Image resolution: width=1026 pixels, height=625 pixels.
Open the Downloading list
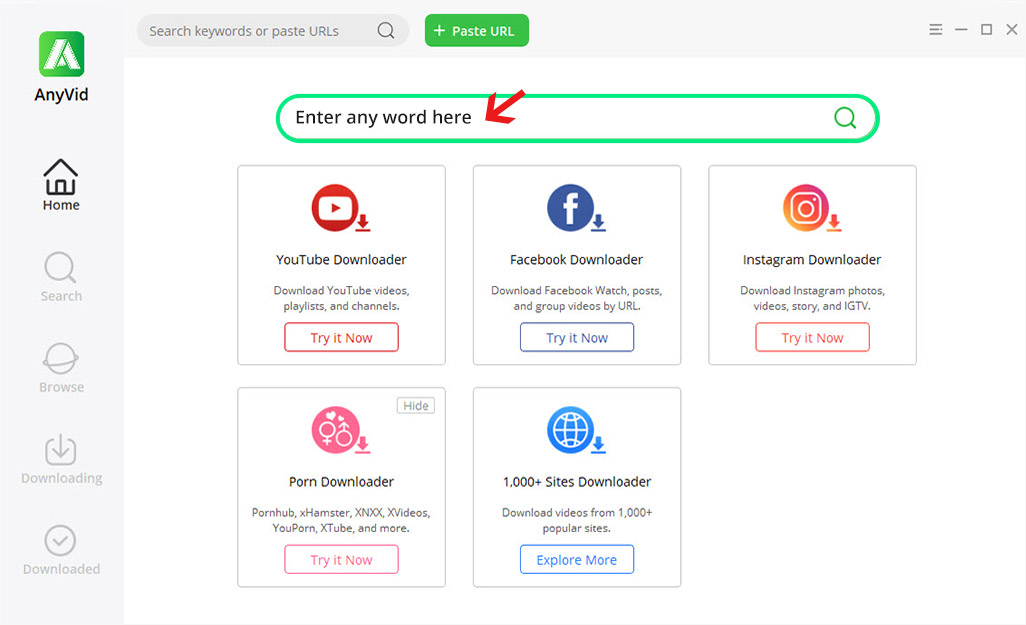(61, 459)
